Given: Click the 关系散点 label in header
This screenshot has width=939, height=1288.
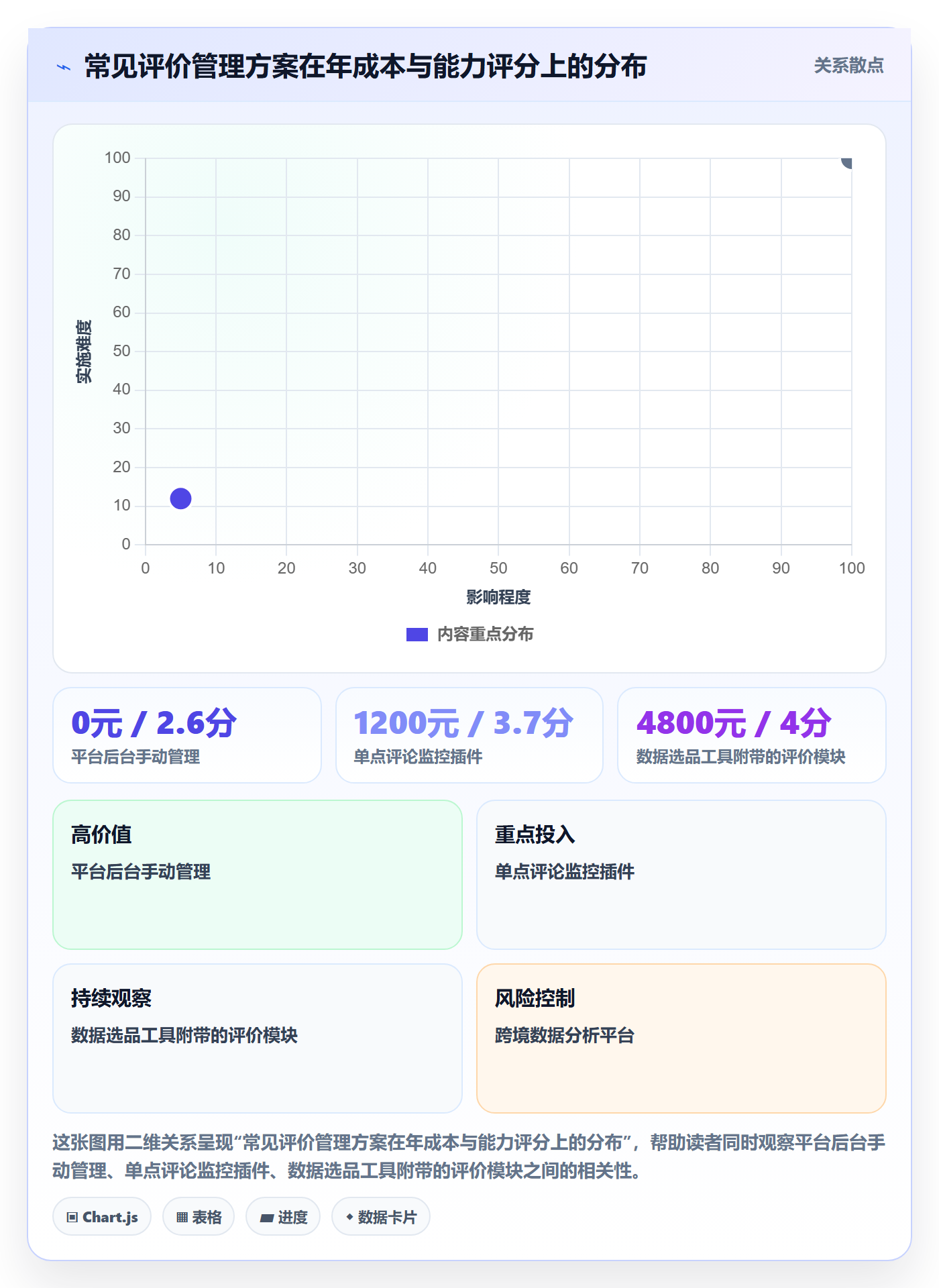Looking at the screenshot, I should point(848,66).
